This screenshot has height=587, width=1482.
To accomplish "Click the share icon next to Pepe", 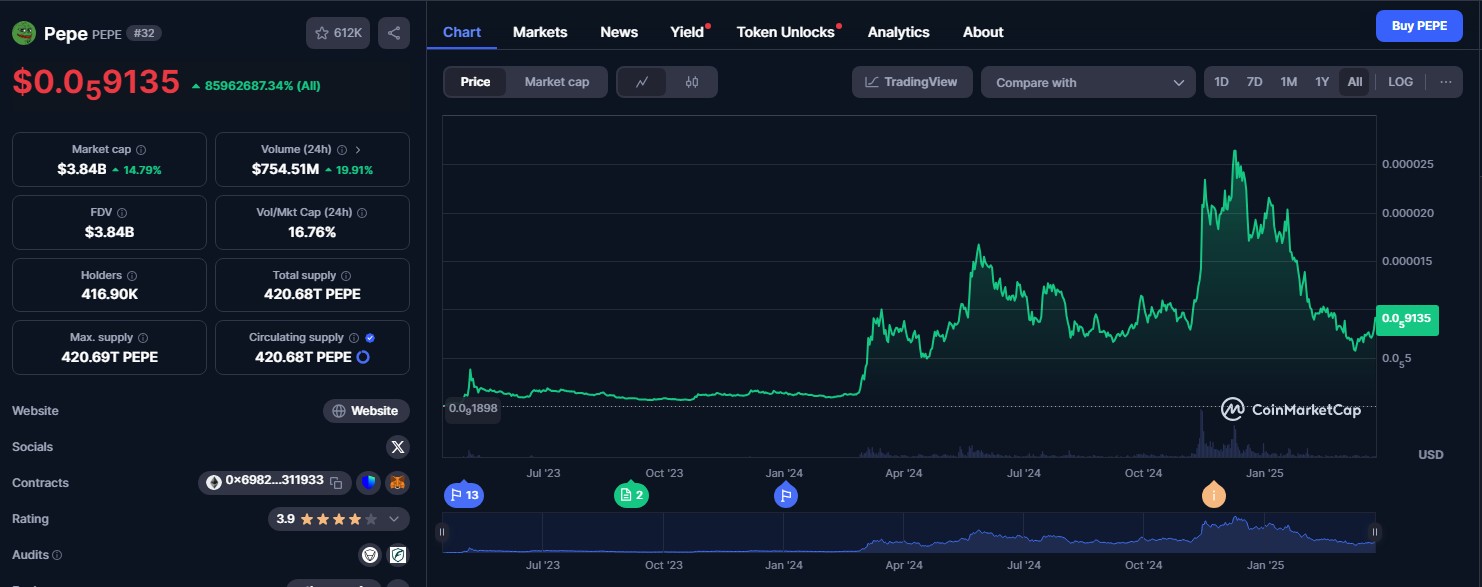I will tap(394, 33).
